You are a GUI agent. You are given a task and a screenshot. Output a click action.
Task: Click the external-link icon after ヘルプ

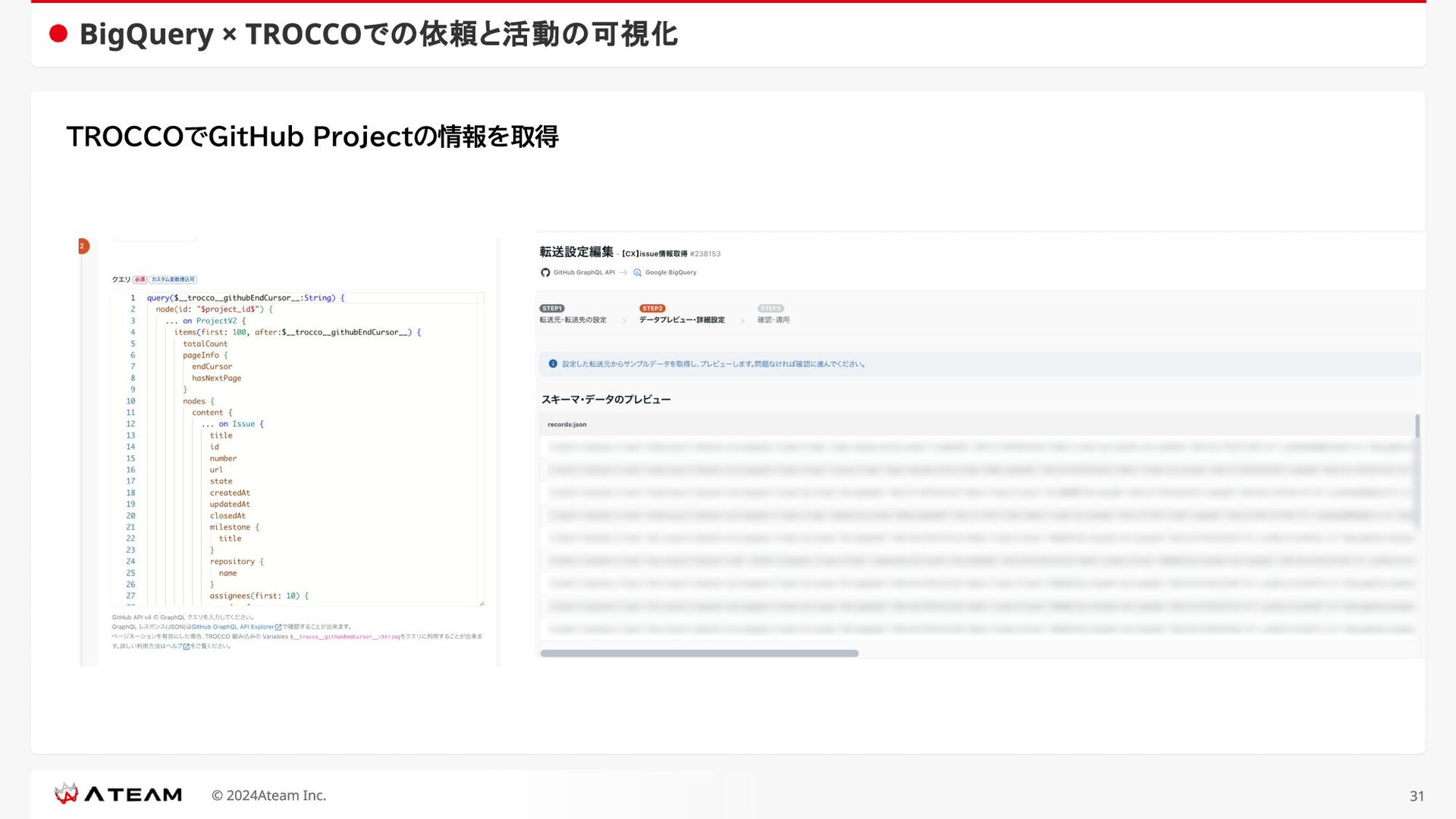(187, 647)
